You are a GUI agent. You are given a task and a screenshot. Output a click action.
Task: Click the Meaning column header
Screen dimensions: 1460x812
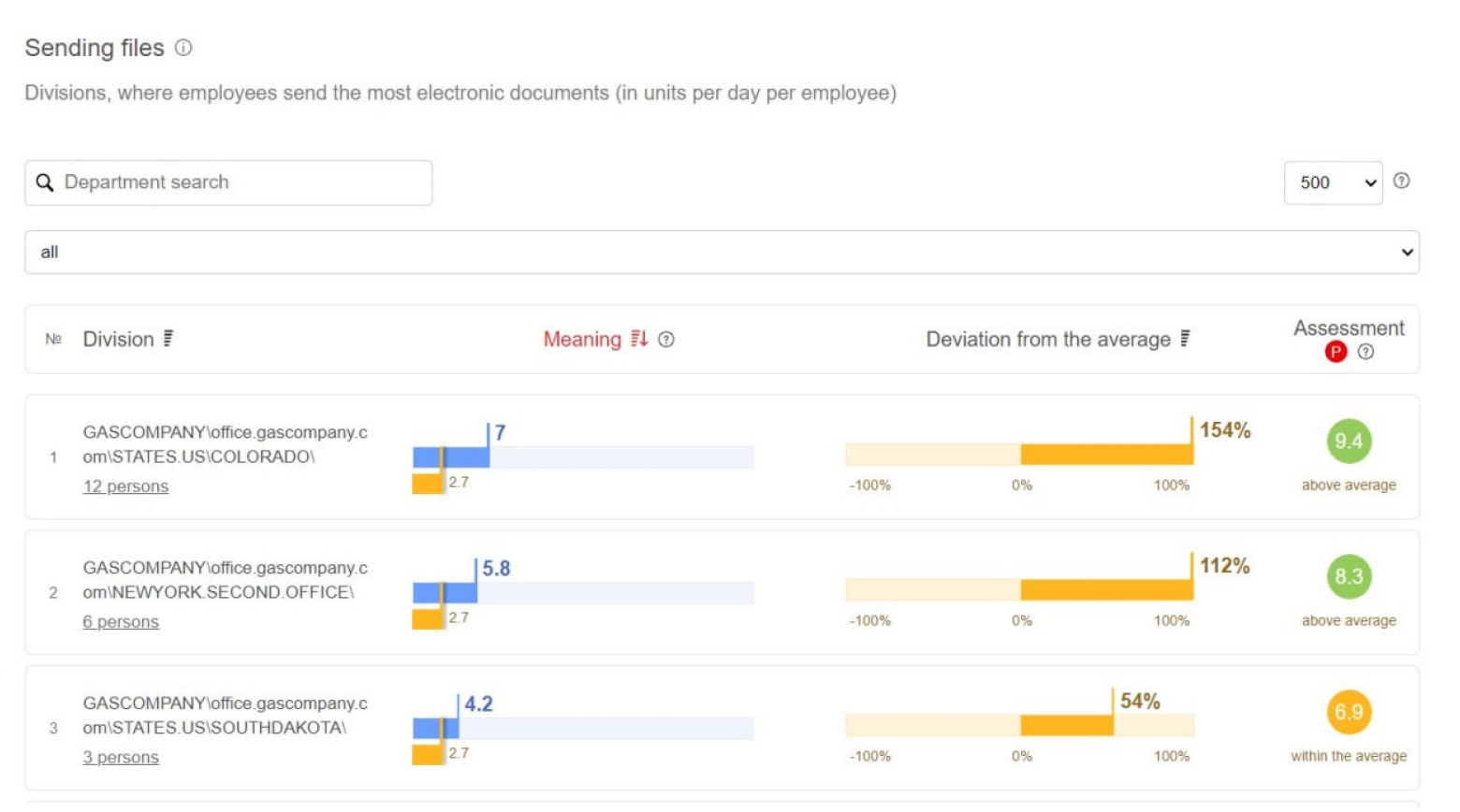(x=582, y=340)
